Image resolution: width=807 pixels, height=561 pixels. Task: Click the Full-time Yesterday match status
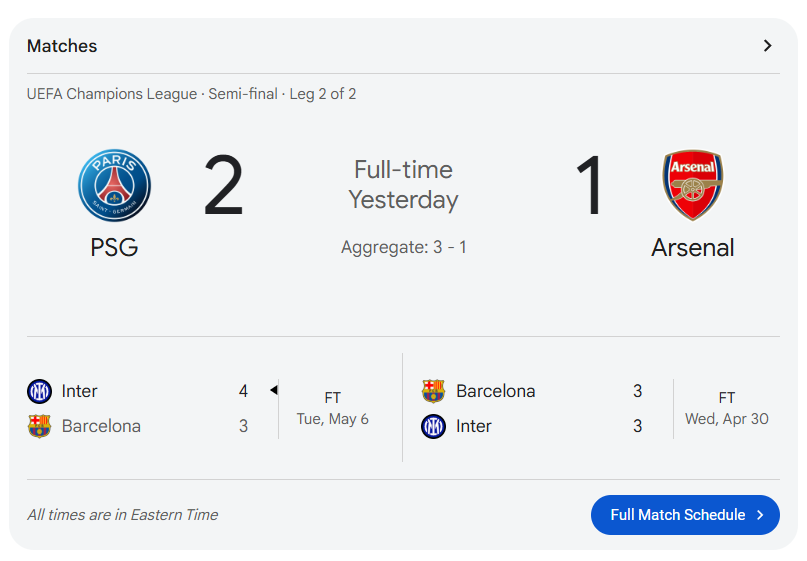[x=404, y=185]
